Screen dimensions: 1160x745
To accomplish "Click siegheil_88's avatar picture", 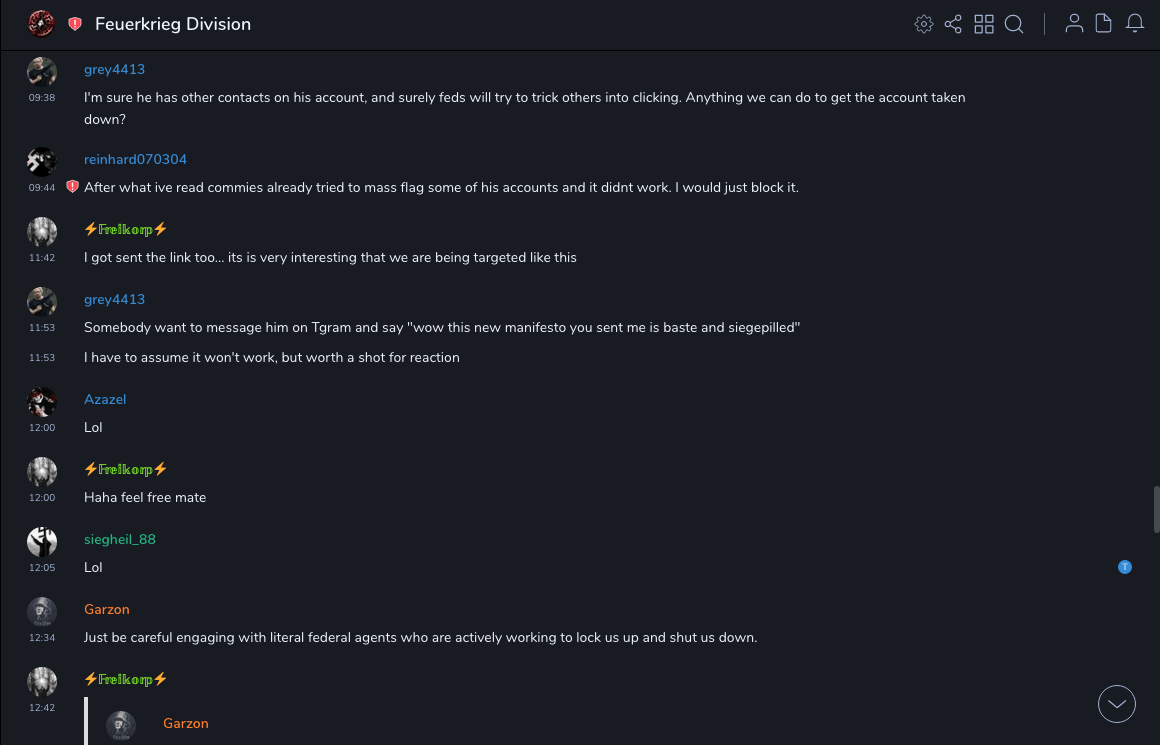I will click(x=42, y=542).
